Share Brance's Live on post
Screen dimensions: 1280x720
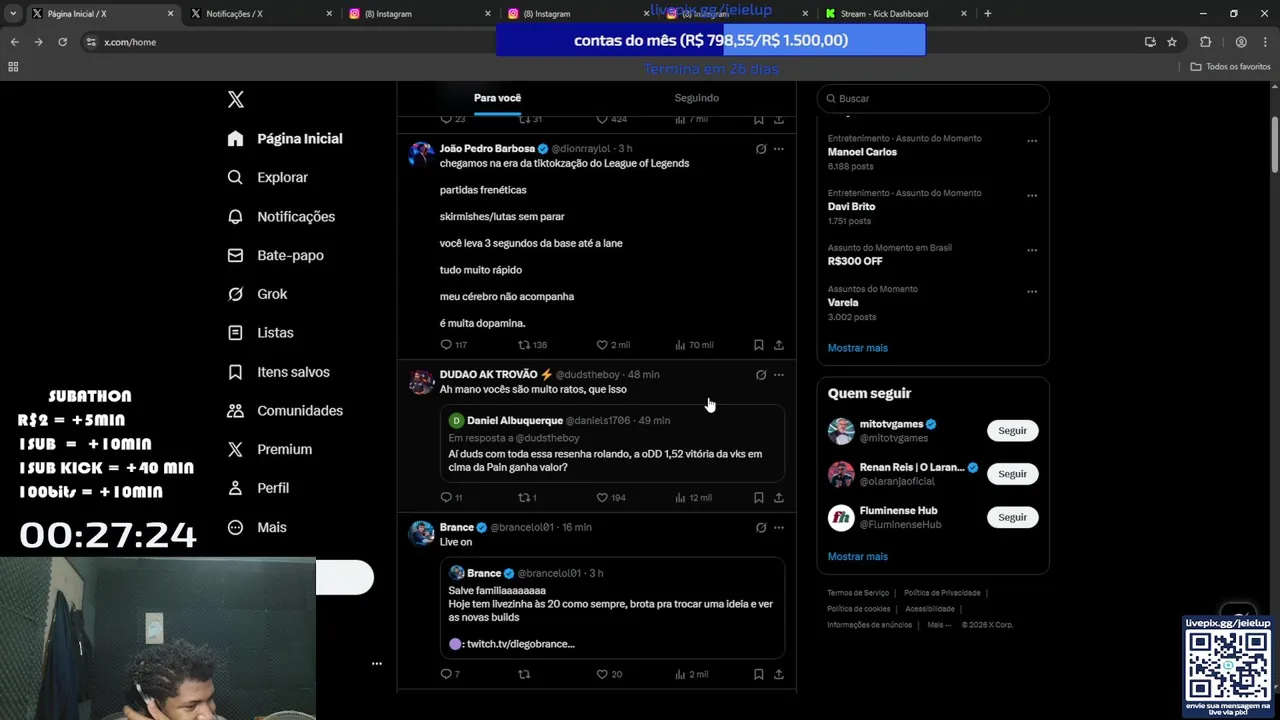779,674
